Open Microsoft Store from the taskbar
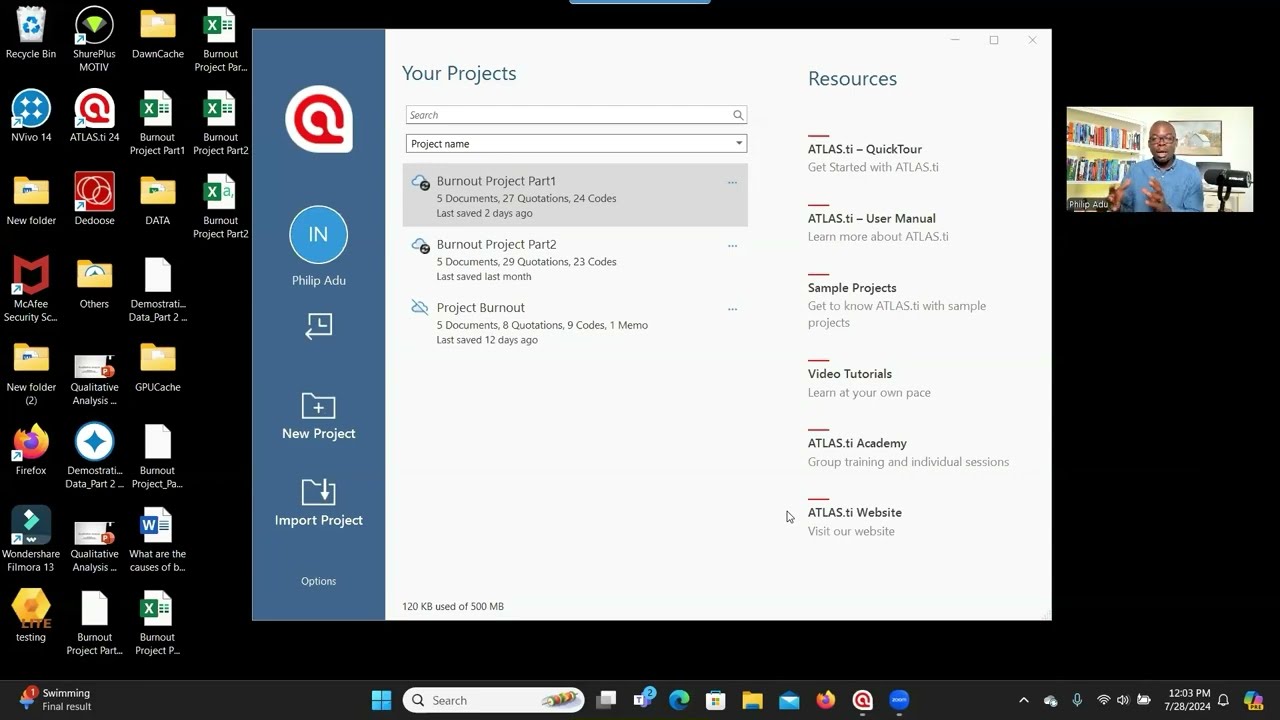The image size is (1280, 720). coord(715,700)
